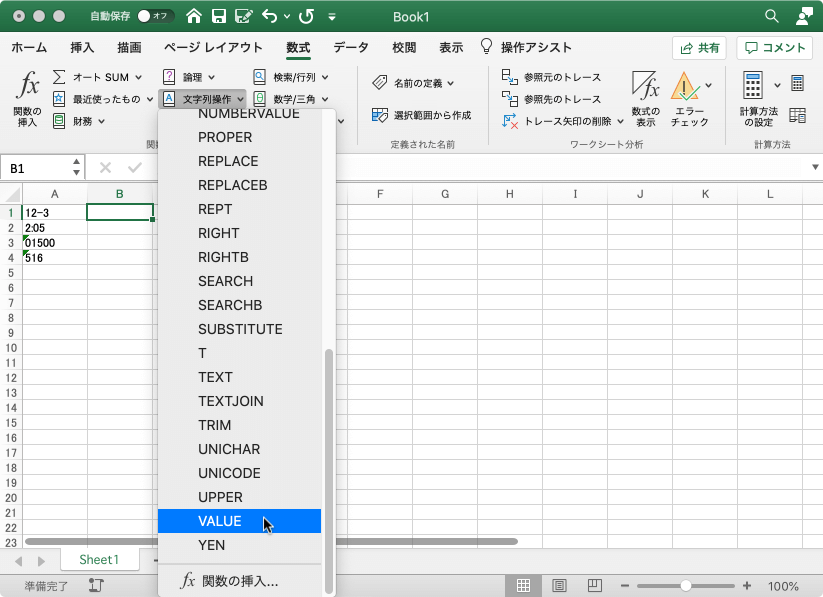
Task: Click the 数学/三角 icon
Action: pos(259,99)
